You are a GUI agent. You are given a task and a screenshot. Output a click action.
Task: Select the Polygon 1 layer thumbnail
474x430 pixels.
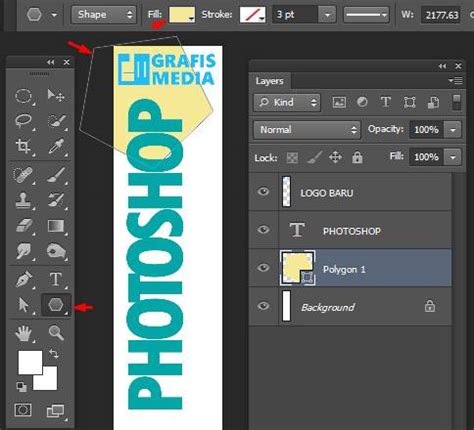[297, 268]
